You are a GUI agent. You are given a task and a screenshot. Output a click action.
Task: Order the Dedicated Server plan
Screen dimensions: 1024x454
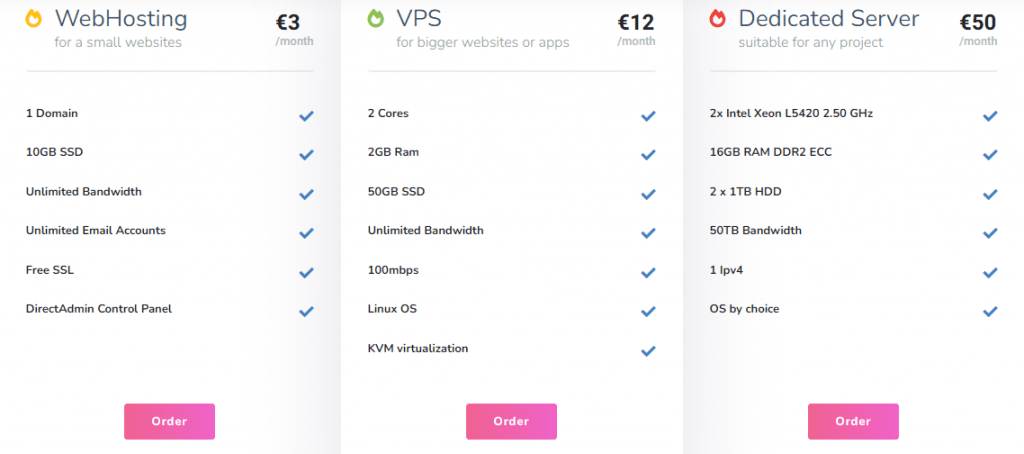pos(853,421)
